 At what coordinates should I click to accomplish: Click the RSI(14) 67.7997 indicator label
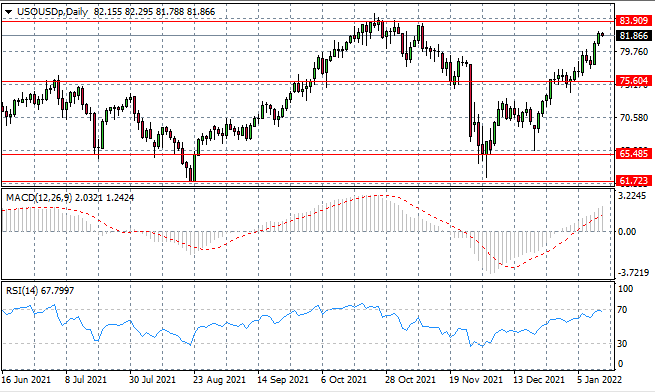(40, 290)
